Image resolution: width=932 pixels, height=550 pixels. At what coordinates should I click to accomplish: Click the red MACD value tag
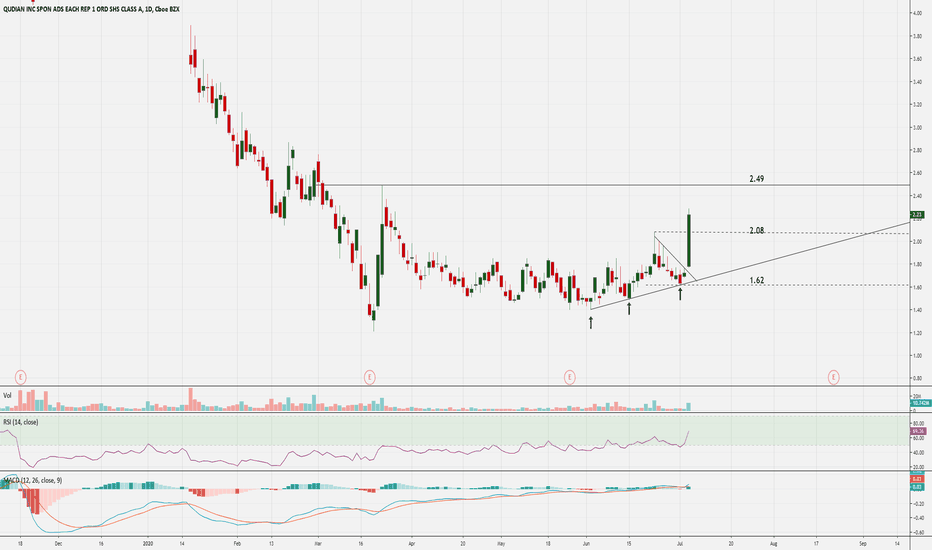(917, 479)
